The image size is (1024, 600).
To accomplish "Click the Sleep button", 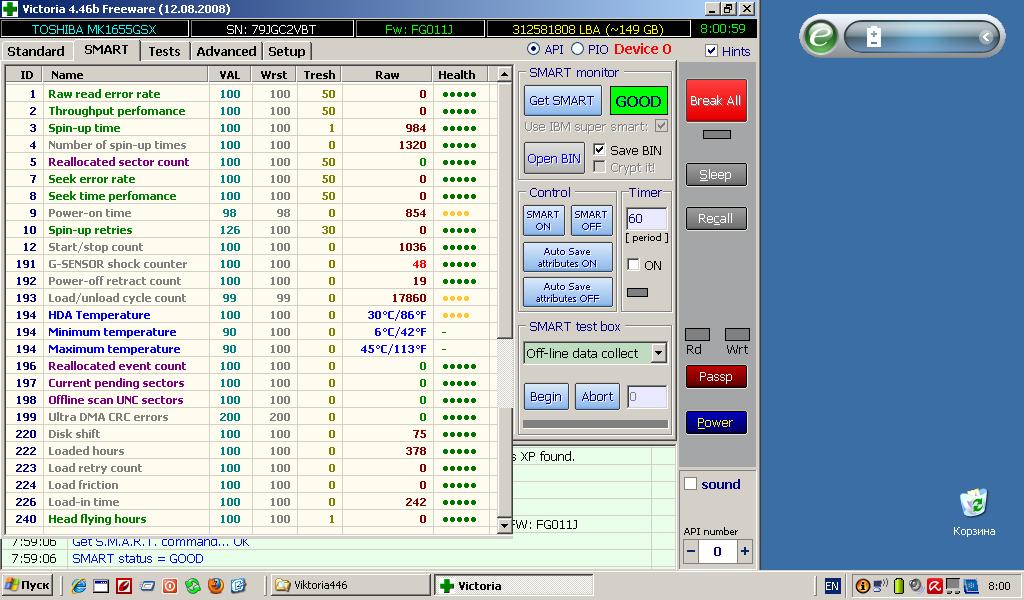I will click(x=716, y=174).
